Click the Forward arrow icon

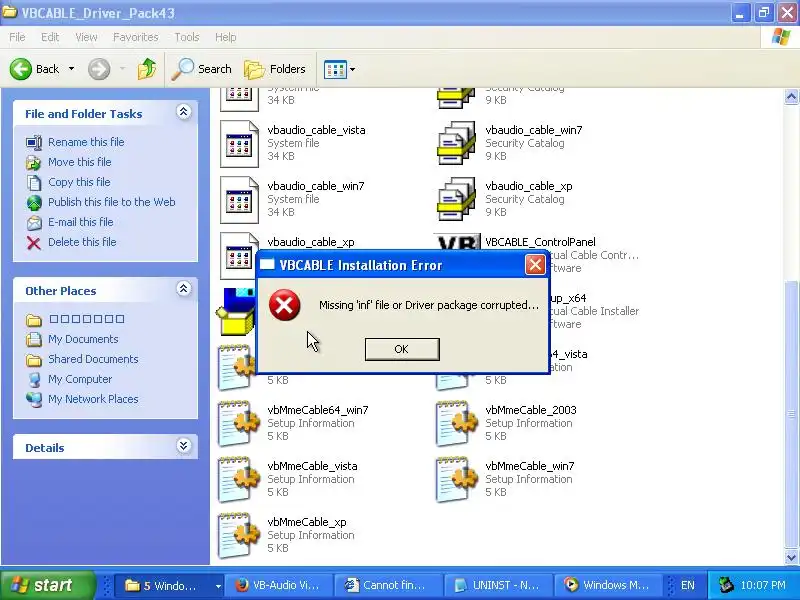(99, 69)
